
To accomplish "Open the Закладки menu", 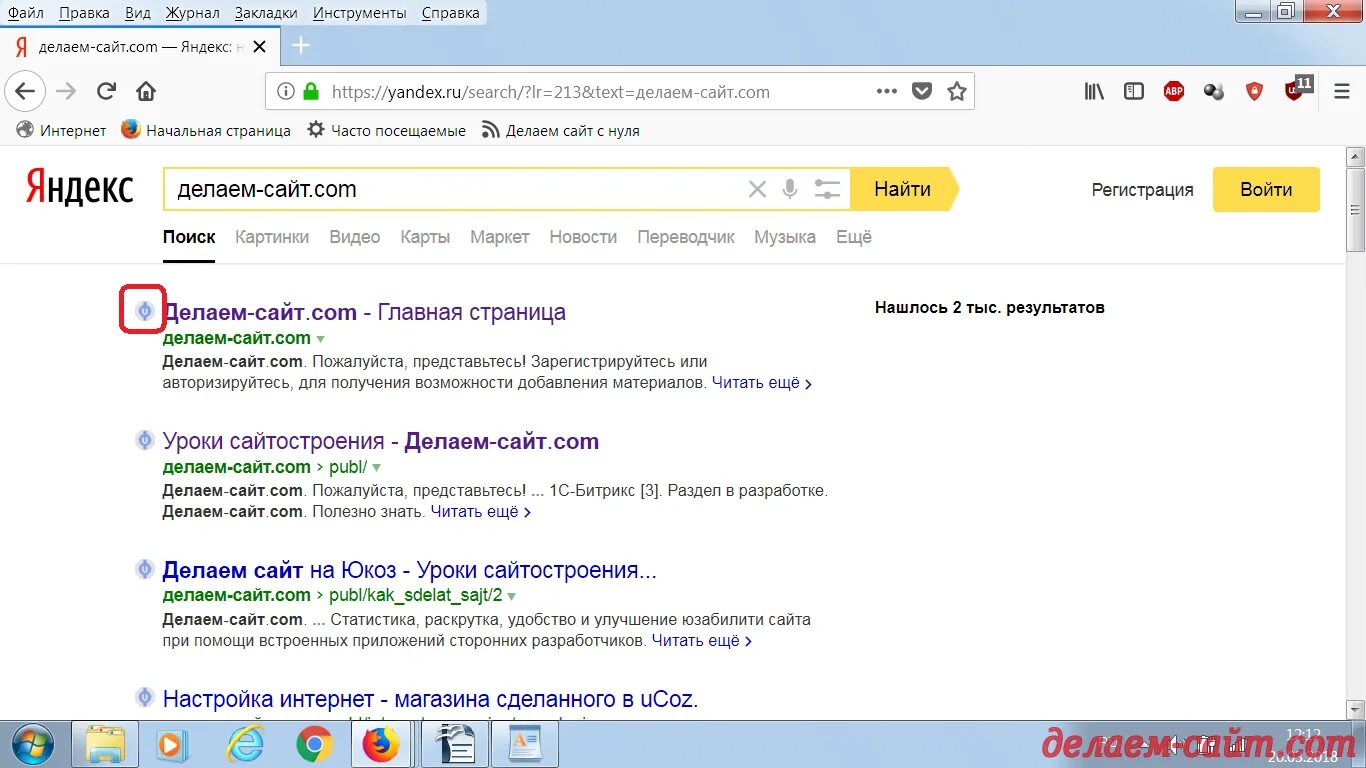I will click(x=266, y=13).
